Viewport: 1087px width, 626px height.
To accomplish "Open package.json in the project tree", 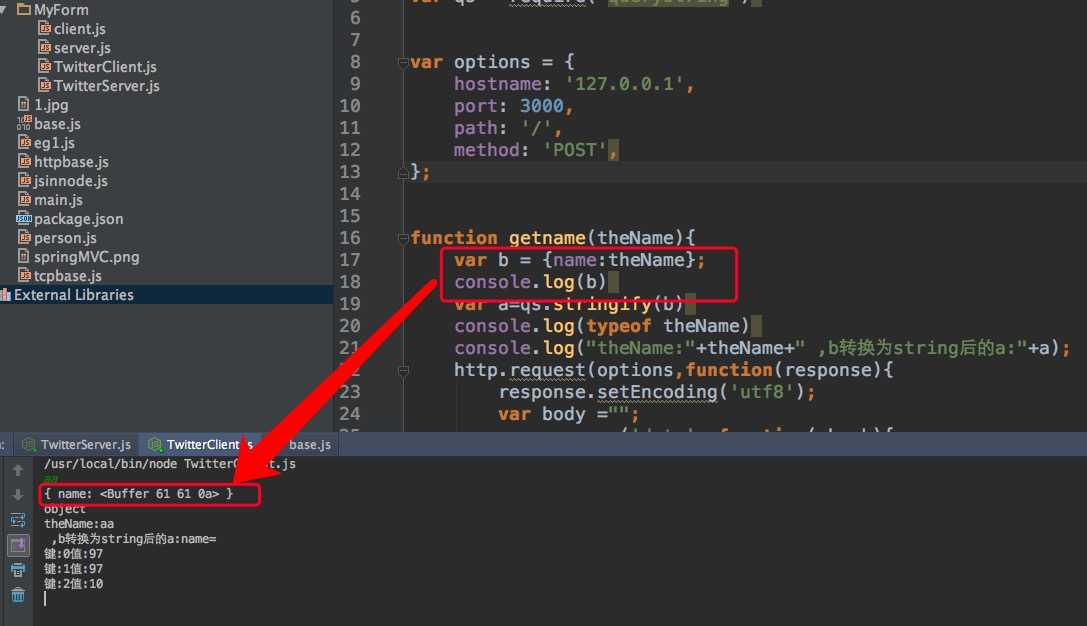I will [x=78, y=219].
